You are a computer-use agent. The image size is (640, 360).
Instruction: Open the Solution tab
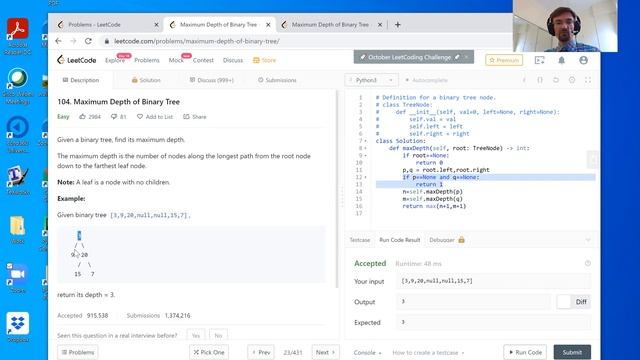point(146,80)
